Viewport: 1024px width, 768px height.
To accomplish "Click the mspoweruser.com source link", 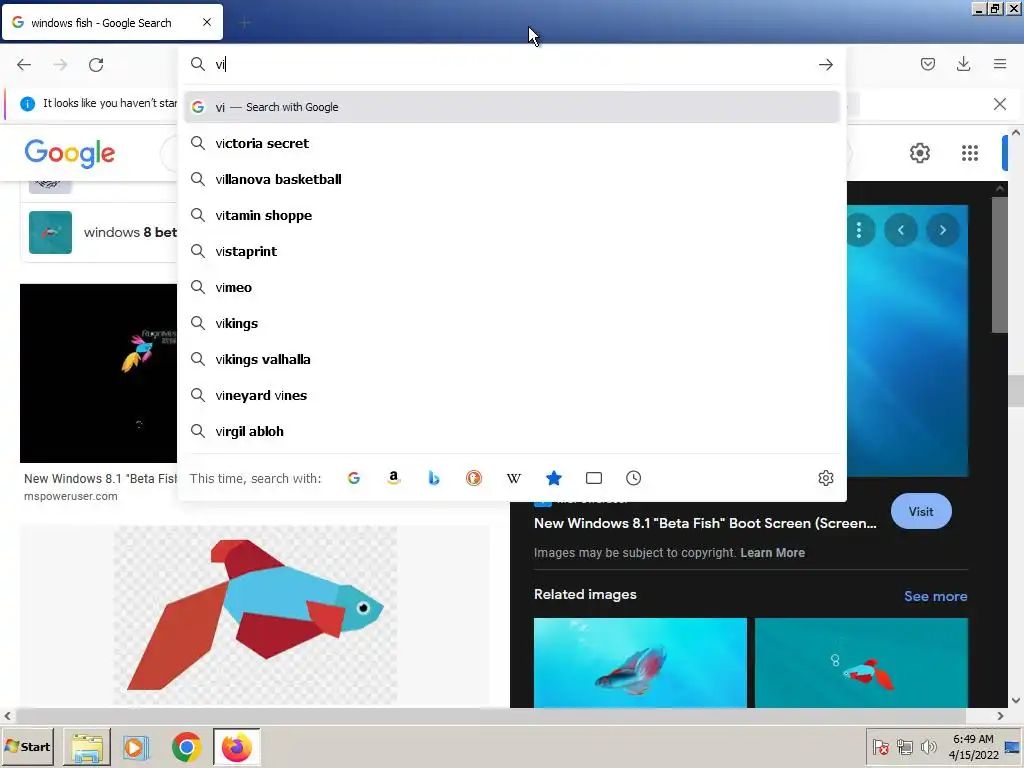I will [x=71, y=496].
